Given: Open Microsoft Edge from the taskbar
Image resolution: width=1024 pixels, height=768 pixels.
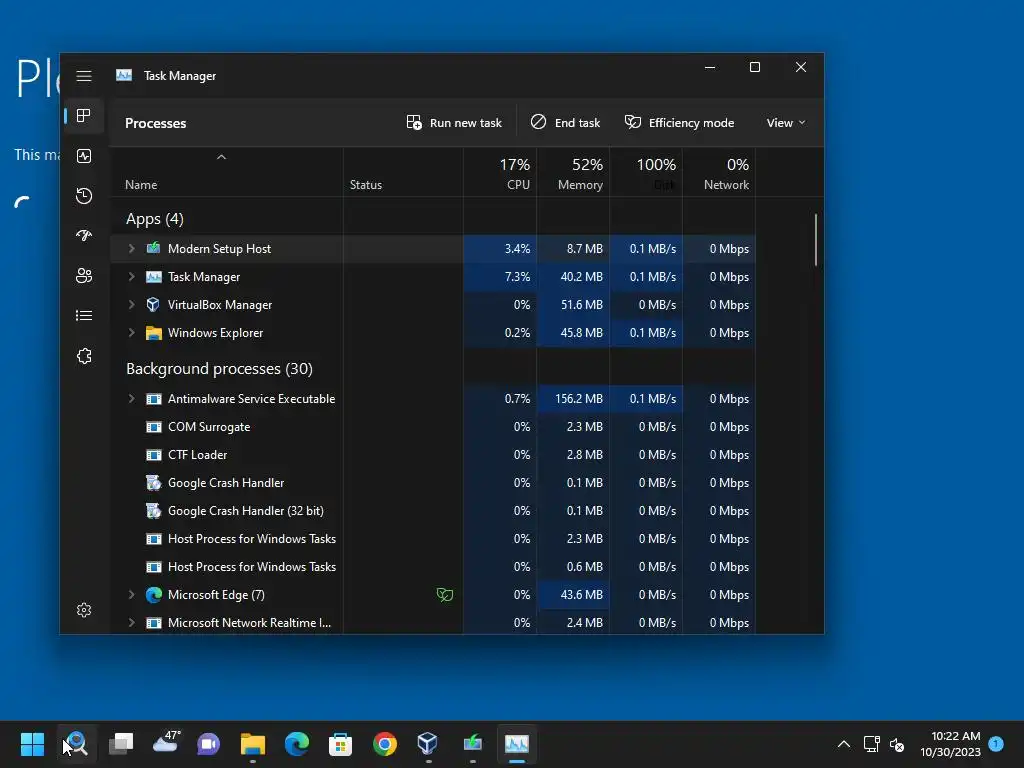Looking at the screenshot, I should click(296, 744).
